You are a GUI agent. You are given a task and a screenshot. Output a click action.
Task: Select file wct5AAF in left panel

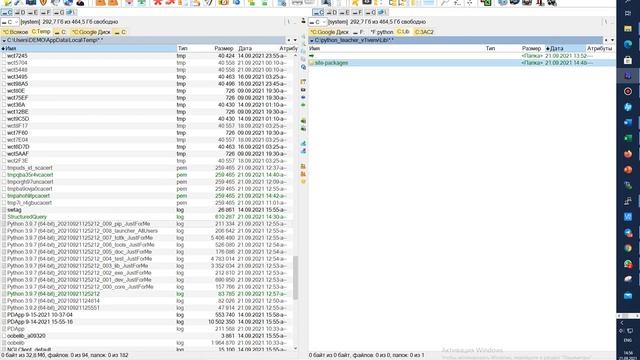click(147, 154)
